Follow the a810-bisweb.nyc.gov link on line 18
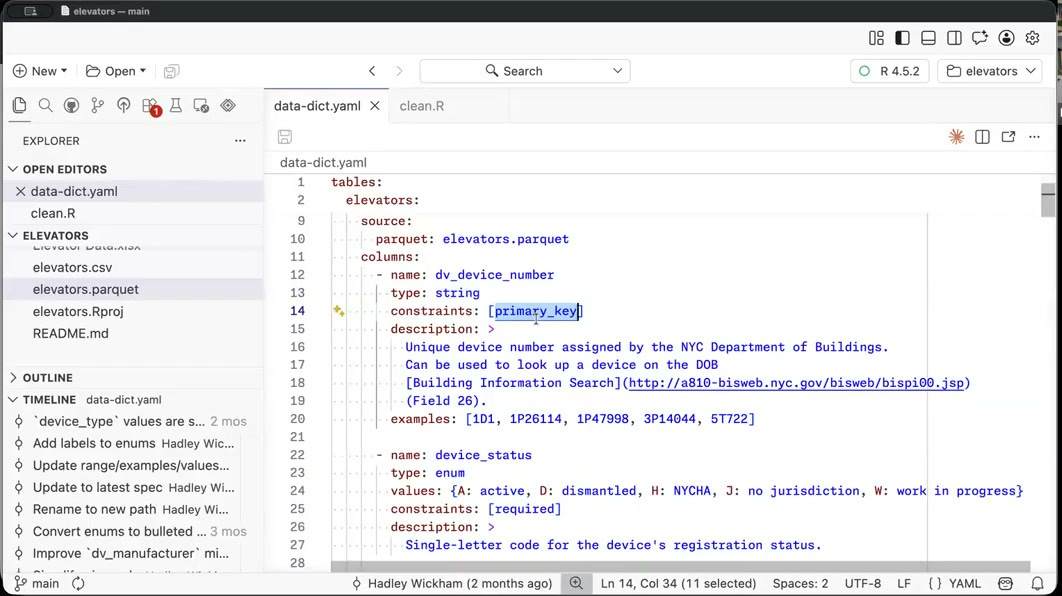The width and height of the screenshot is (1062, 596). tap(796, 383)
